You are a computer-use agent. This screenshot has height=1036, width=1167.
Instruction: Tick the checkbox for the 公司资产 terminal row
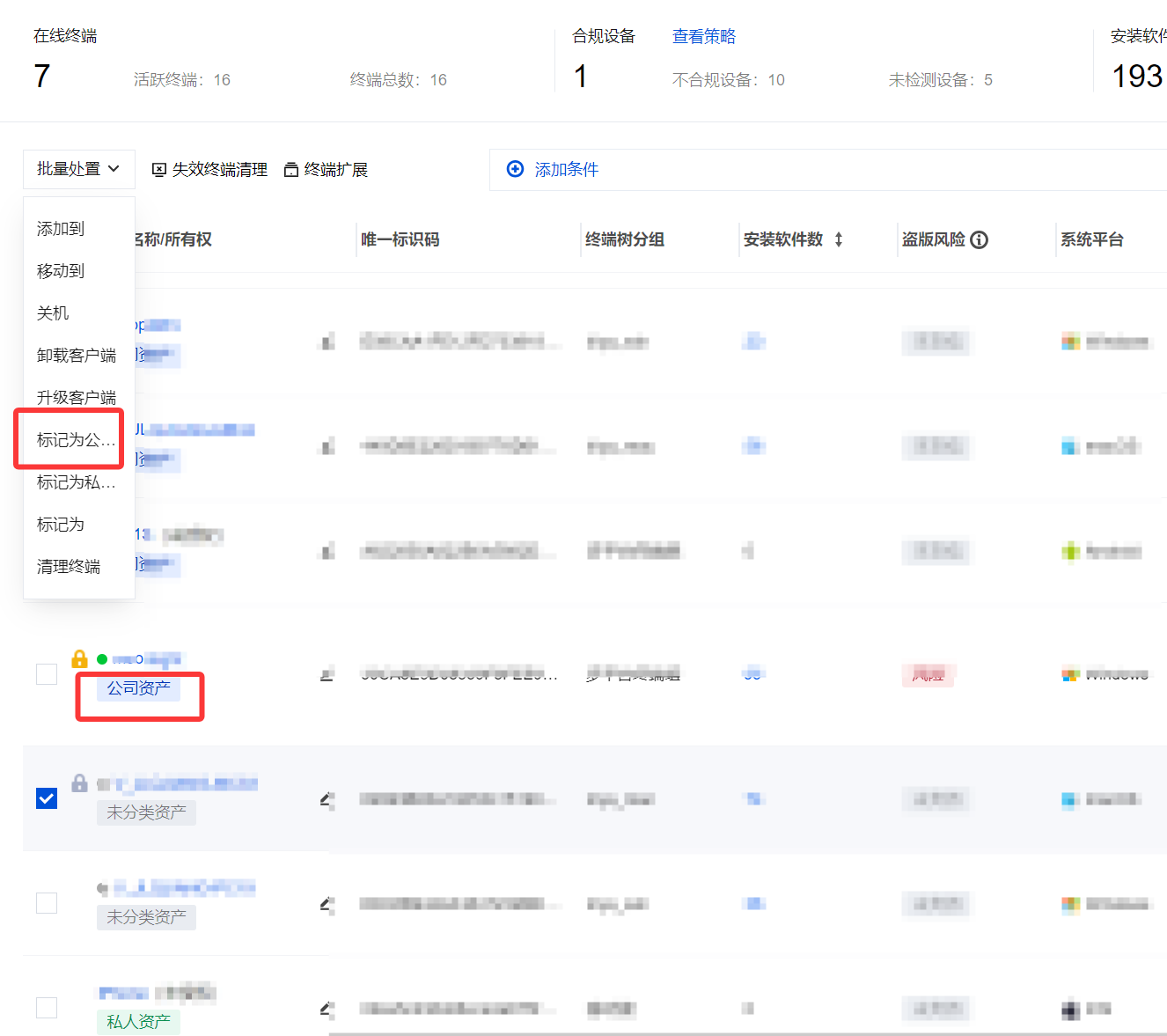pyautogui.click(x=47, y=674)
